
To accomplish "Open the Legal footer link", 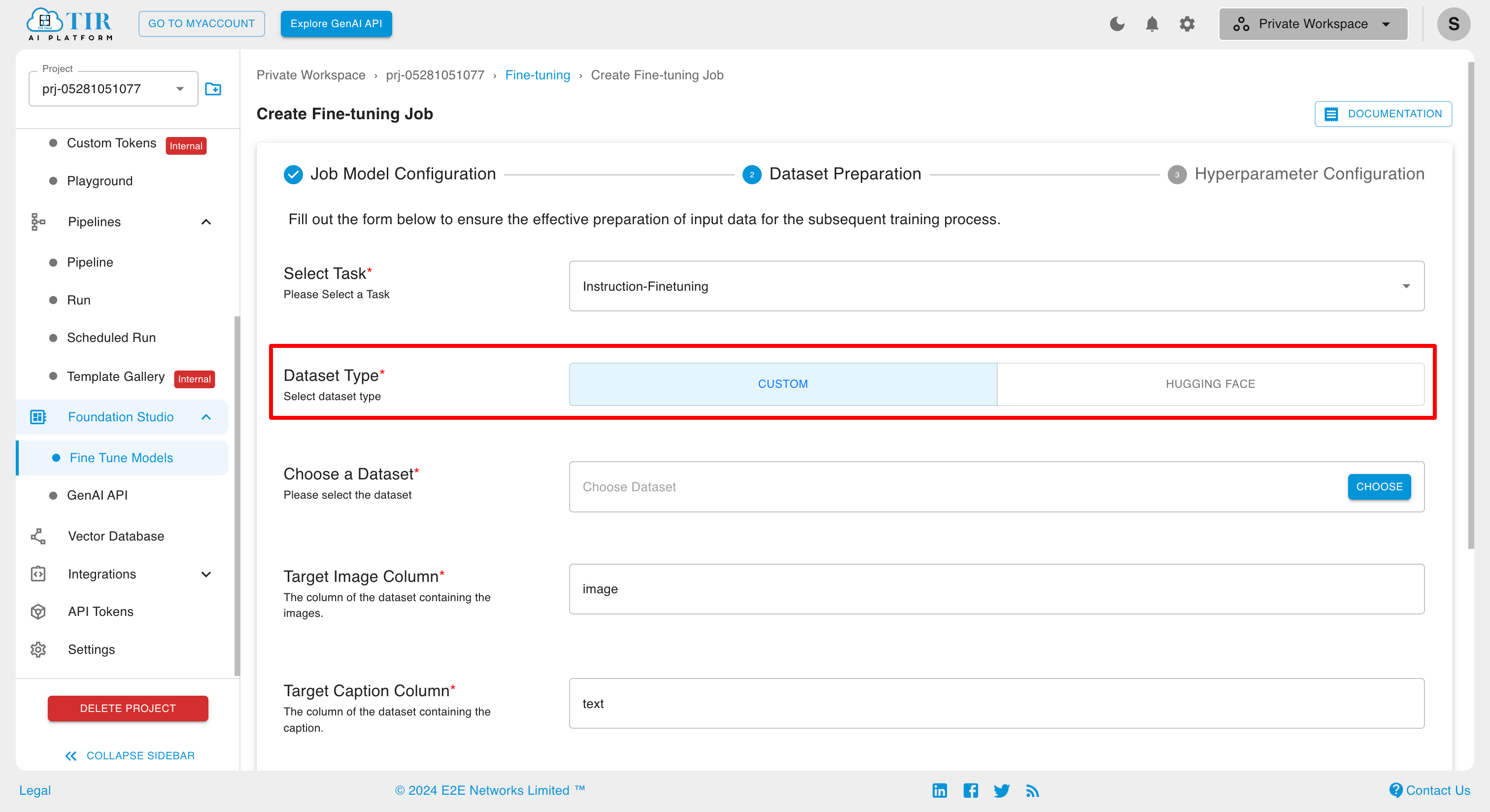I will [34, 790].
